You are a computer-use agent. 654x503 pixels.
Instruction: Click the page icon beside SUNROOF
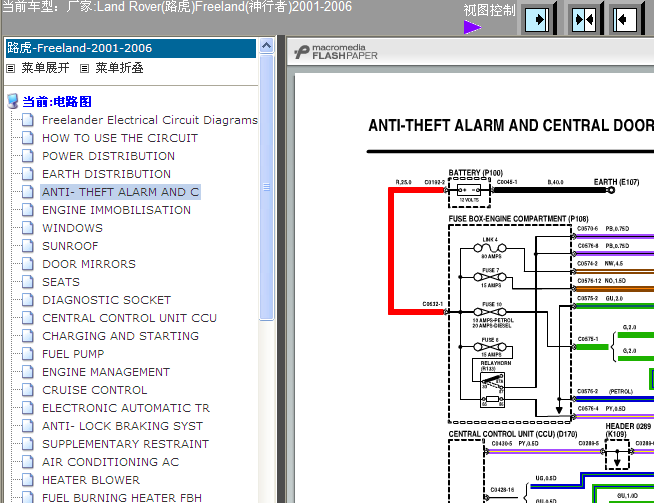(x=28, y=246)
